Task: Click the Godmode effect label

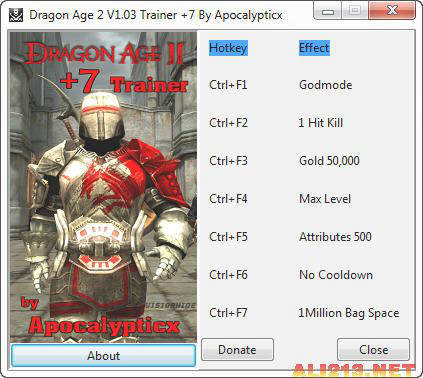Action: pyautogui.click(x=325, y=85)
